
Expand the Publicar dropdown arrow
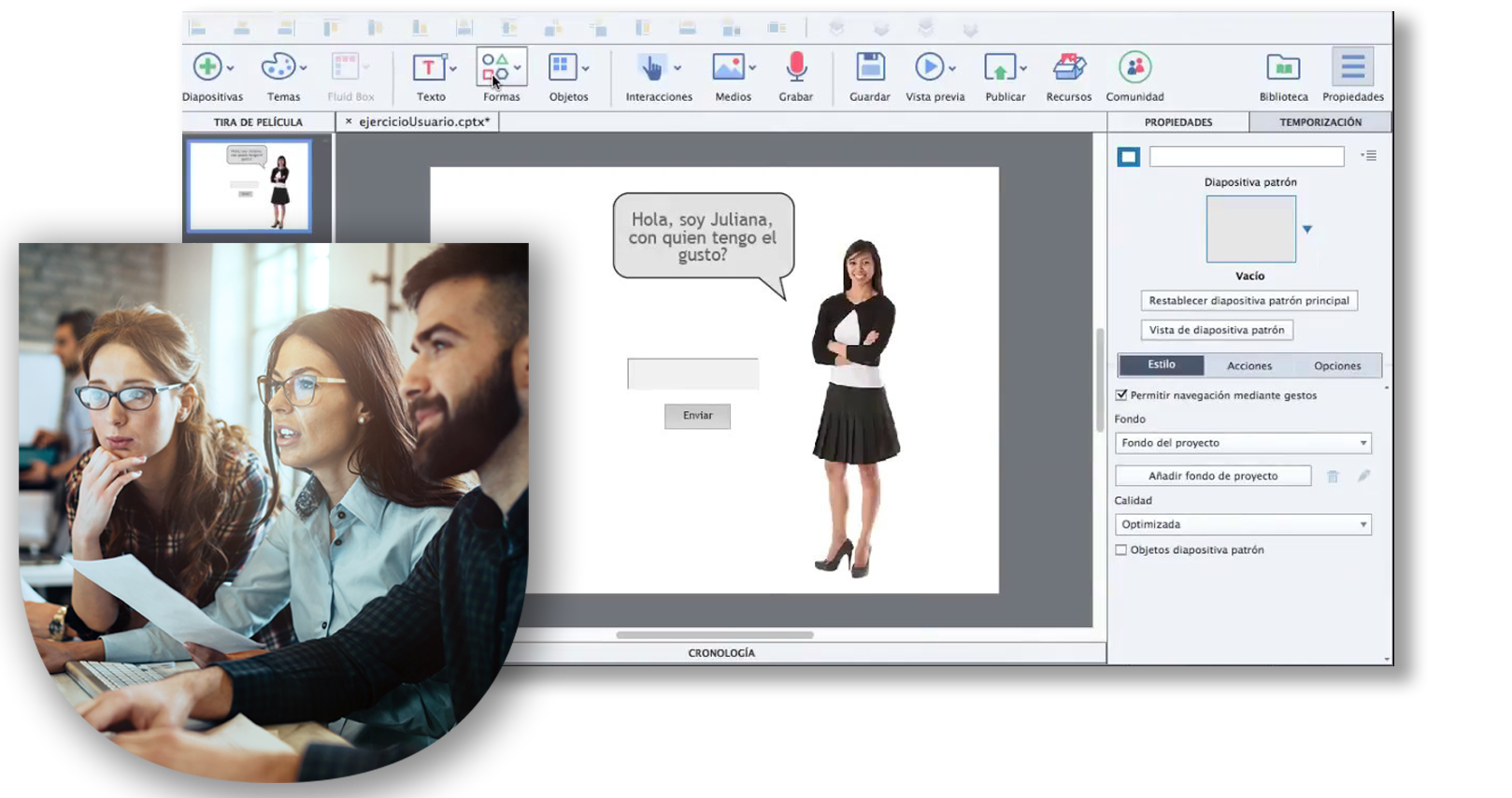(1023, 68)
